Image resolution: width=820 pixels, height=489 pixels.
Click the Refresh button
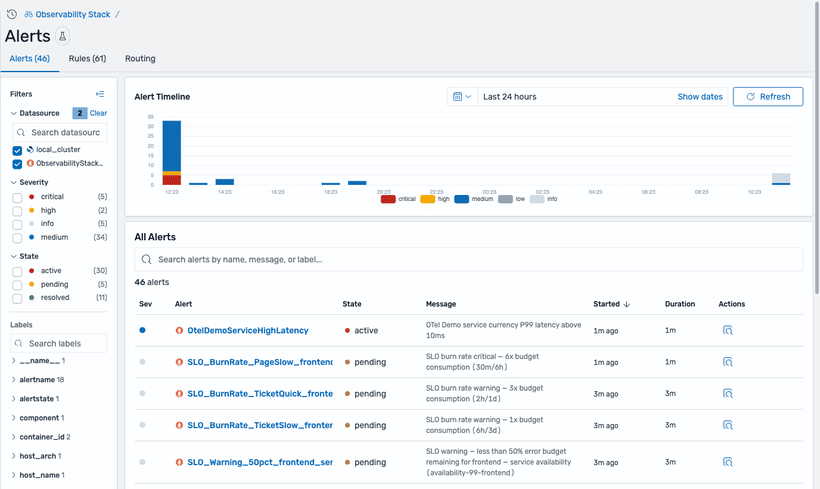tap(768, 97)
